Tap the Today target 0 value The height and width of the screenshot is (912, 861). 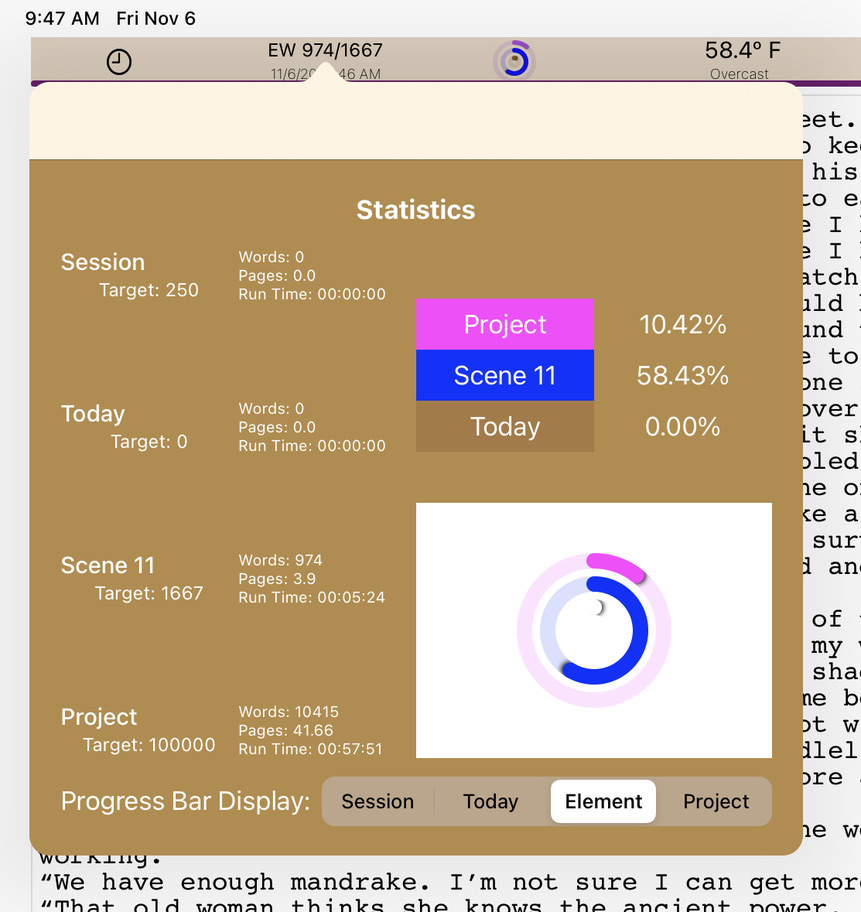[x=149, y=442]
